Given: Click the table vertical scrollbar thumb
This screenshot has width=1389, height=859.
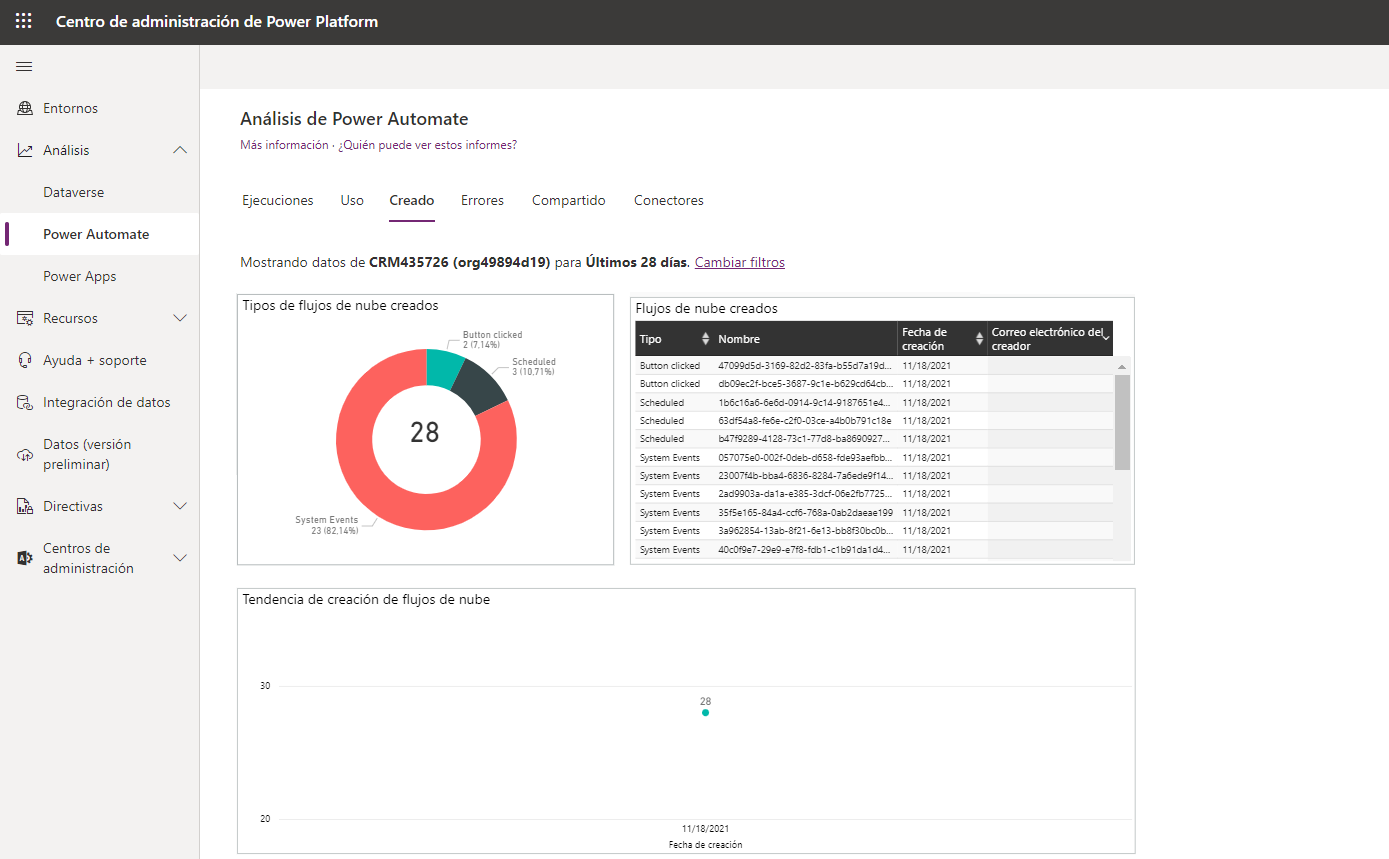Looking at the screenshot, I should [x=1122, y=422].
